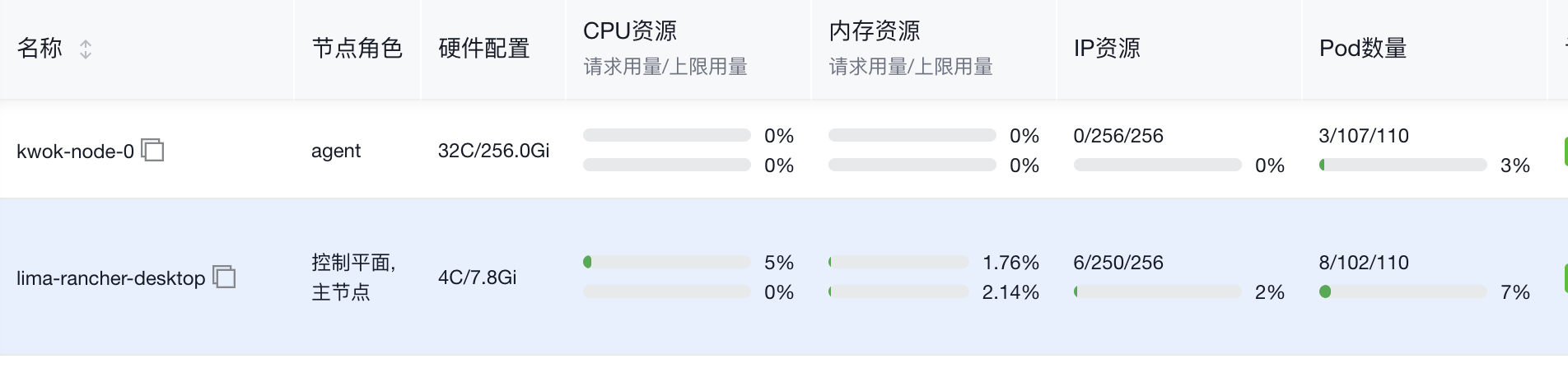The width and height of the screenshot is (1568, 387).
Task: Copy the kwok-node-0 node name
Action: 153,150
